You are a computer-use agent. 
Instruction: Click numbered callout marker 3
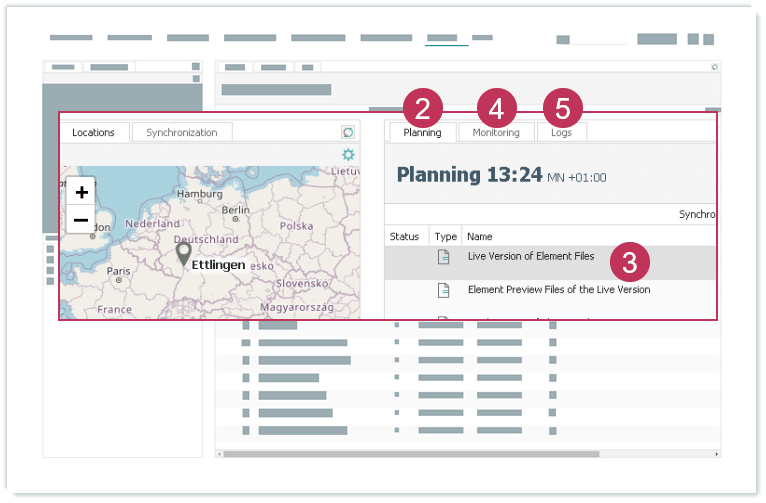(629, 263)
